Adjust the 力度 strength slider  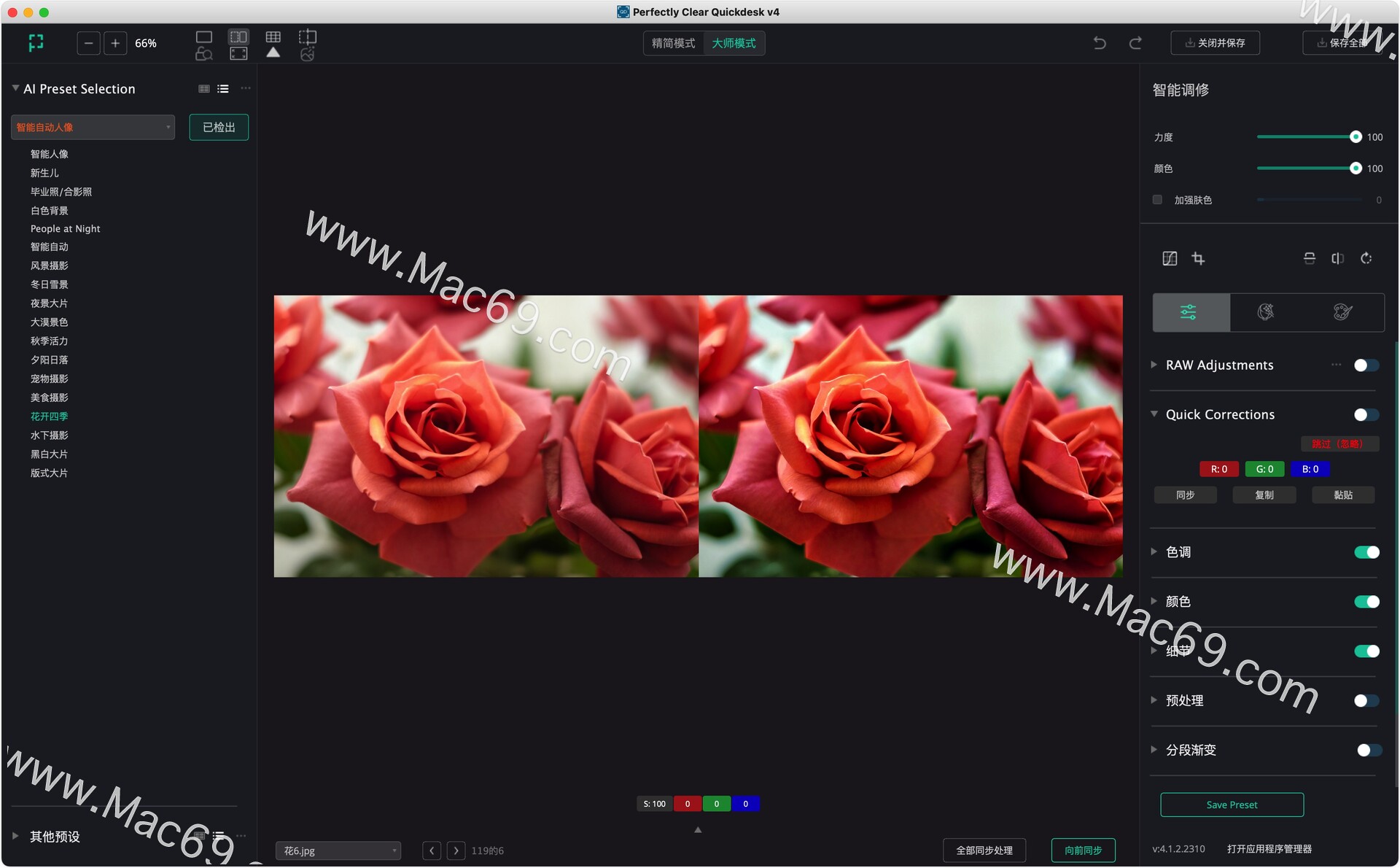pos(1308,137)
